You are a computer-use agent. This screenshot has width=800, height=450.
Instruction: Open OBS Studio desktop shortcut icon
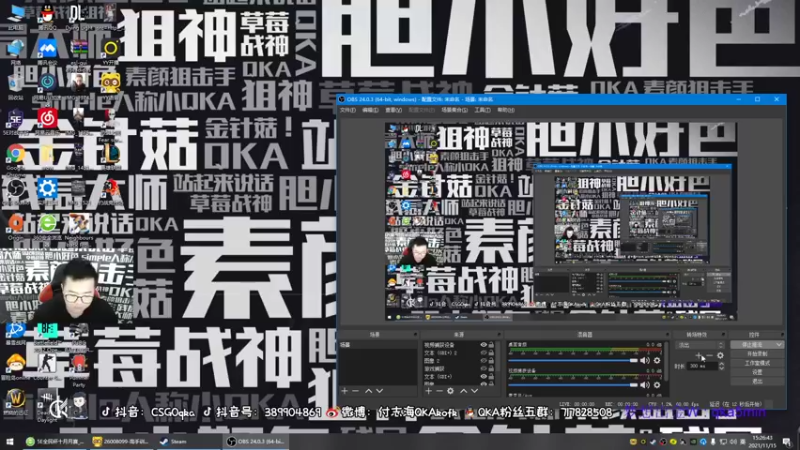coord(16,192)
